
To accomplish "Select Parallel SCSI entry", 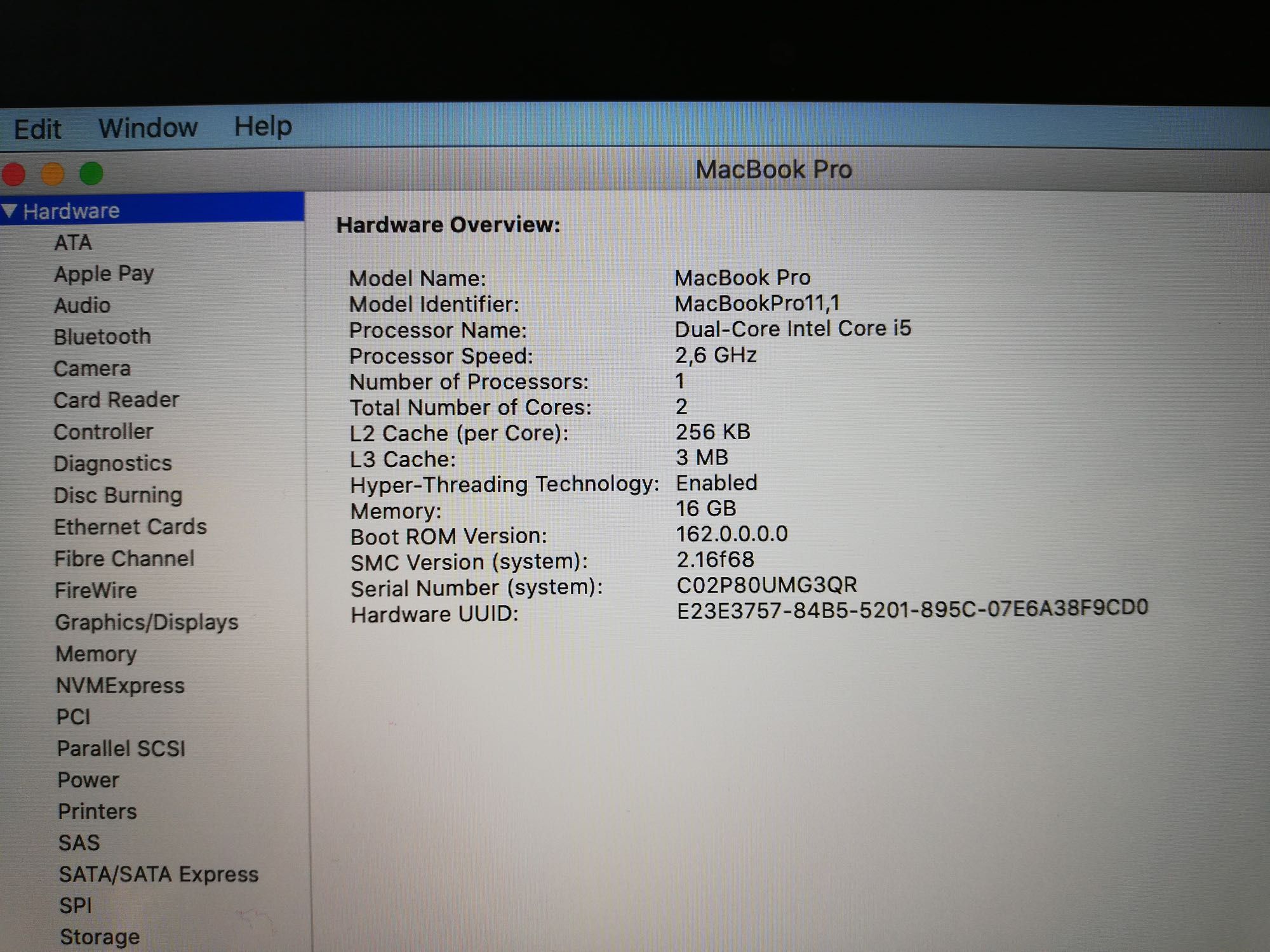I will point(121,748).
